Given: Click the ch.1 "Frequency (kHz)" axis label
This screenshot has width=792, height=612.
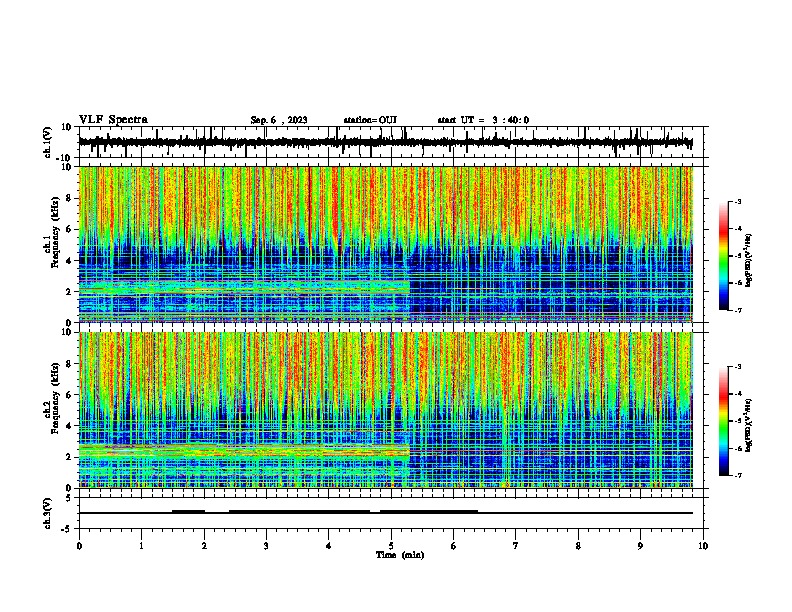Looking at the screenshot, I should pyautogui.click(x=55, y=232).
